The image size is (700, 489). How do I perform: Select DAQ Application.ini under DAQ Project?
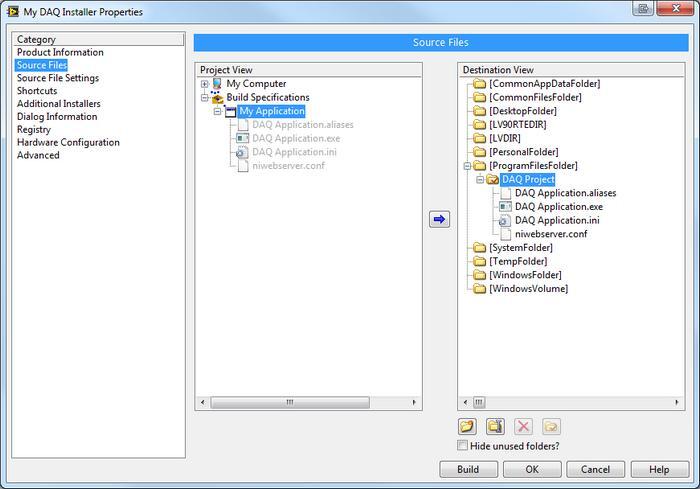(x=557, y=220)
